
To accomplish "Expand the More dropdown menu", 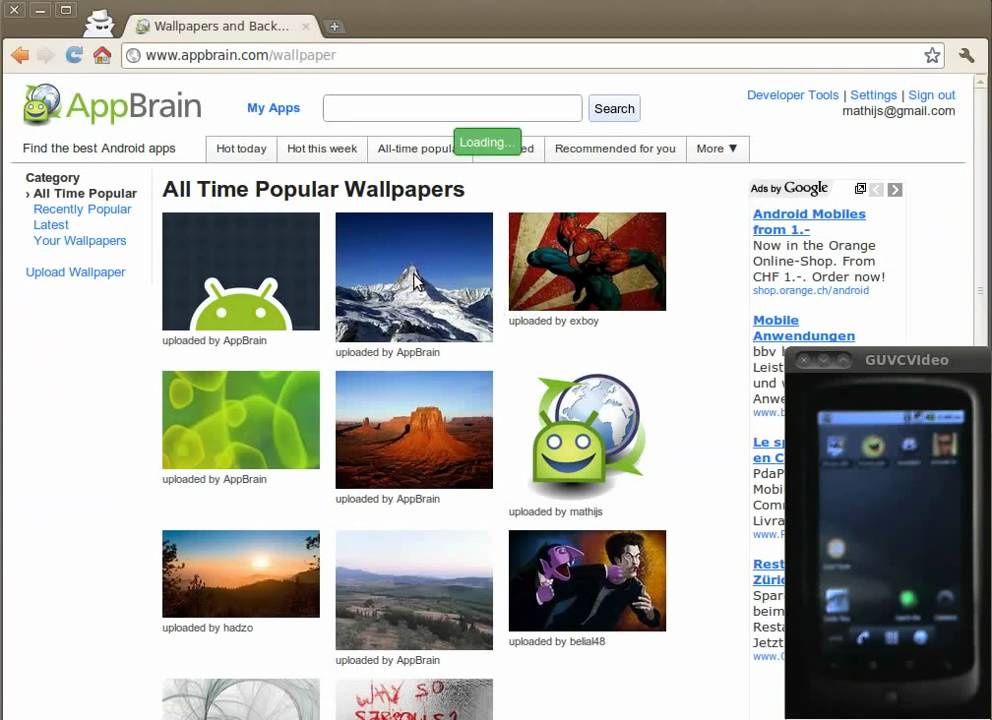I will click(x=717, y=149).
